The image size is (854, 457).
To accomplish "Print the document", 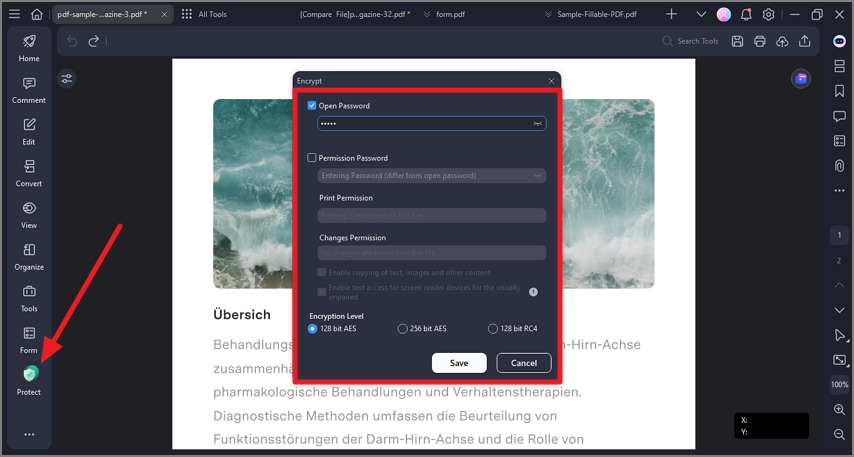I will 760,41.
